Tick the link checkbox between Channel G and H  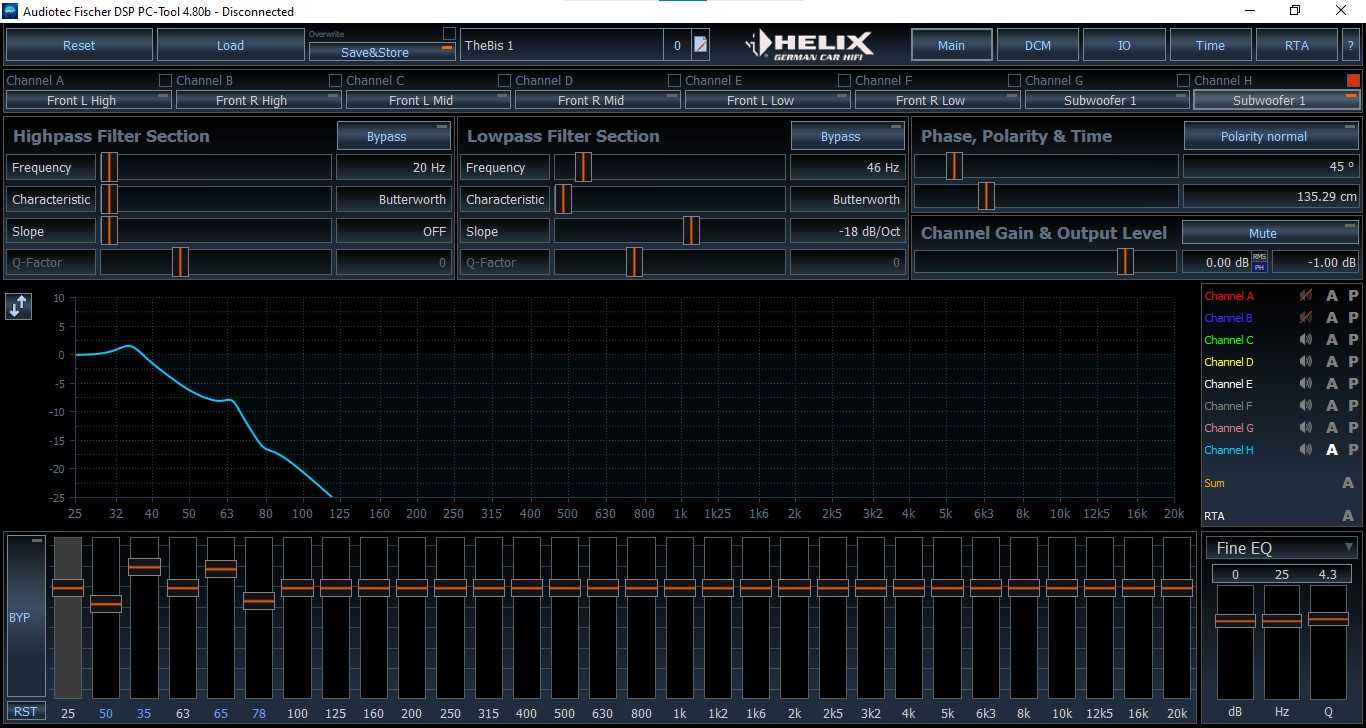(x=1184, y=80)
